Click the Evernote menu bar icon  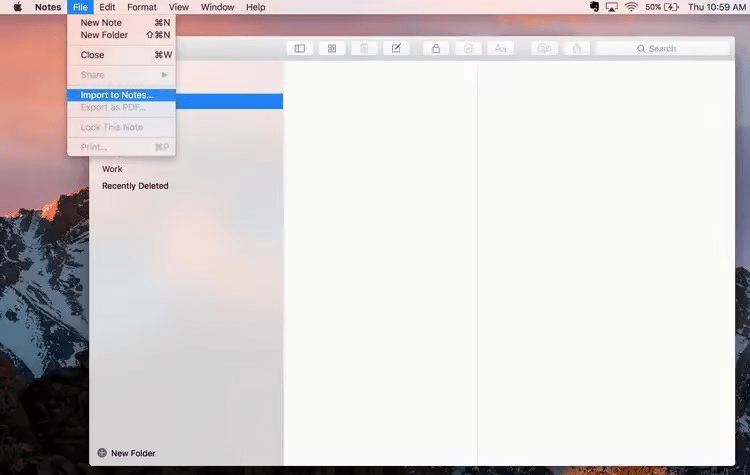click(x=594, y=7)
